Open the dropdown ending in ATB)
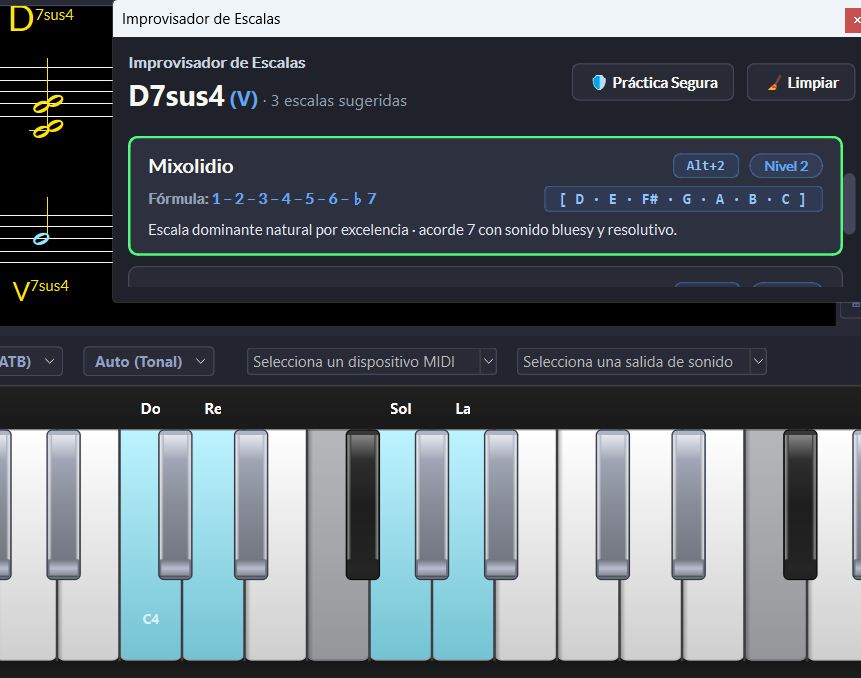 (x=29, y=361)
